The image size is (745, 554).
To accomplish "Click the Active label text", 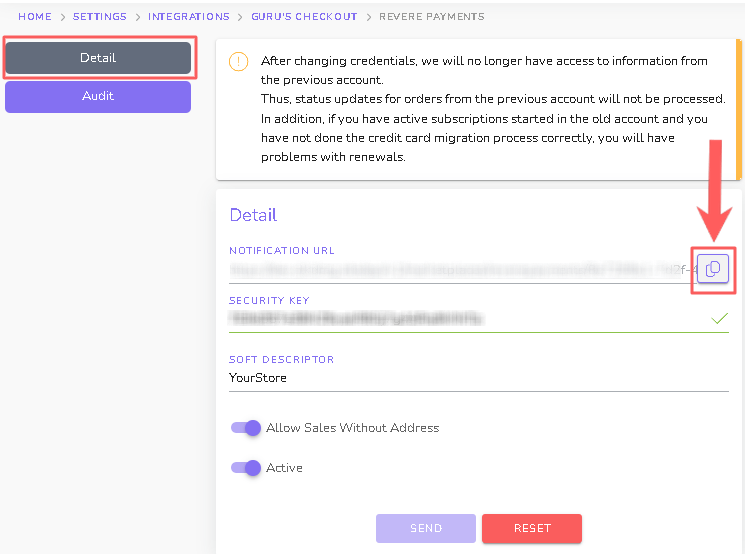I will point(284,468).
